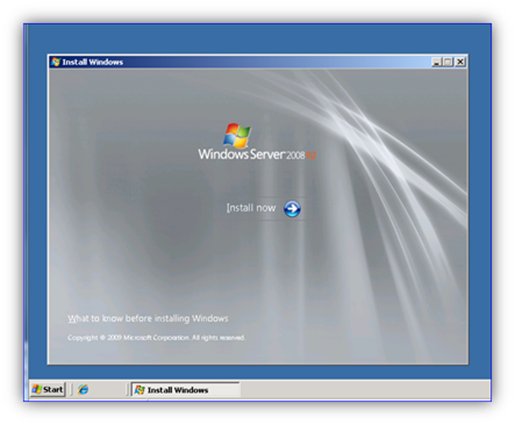Select the Install Windows taskbar button
The height and width of the screenshot is (425, 515).
[x=186, y=390]
